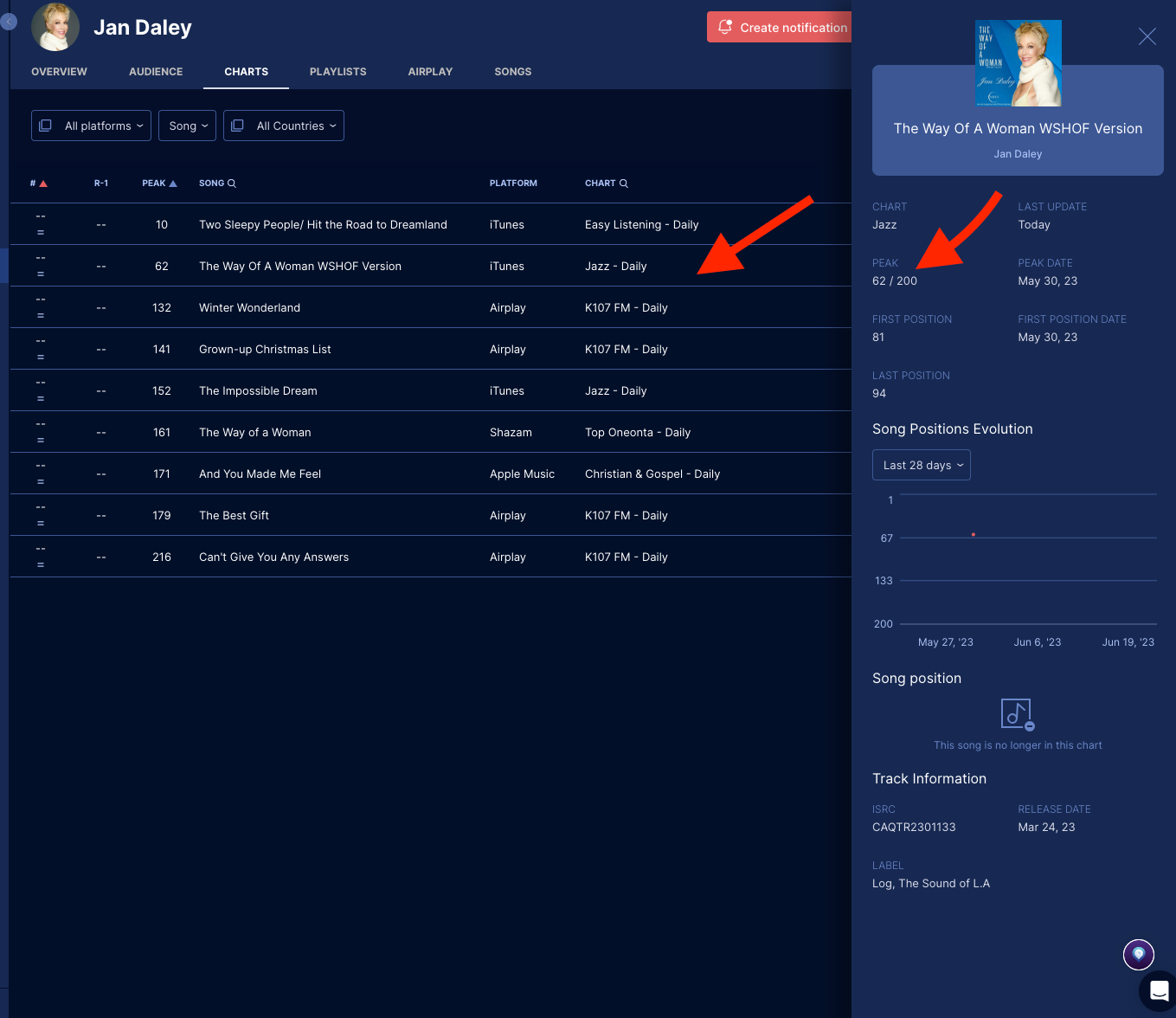This screenshot has width=1176, height=1018.
Task: Click the Create notification button
Action: pyautogui.click(x=779, y=27)
